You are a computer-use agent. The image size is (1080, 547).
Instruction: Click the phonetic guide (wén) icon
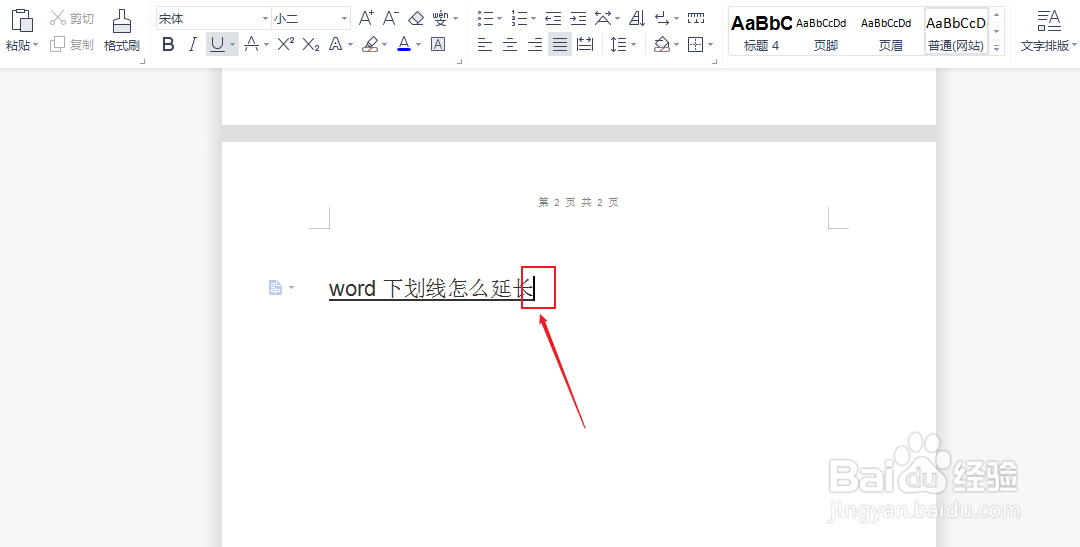(x=439, y=18)
